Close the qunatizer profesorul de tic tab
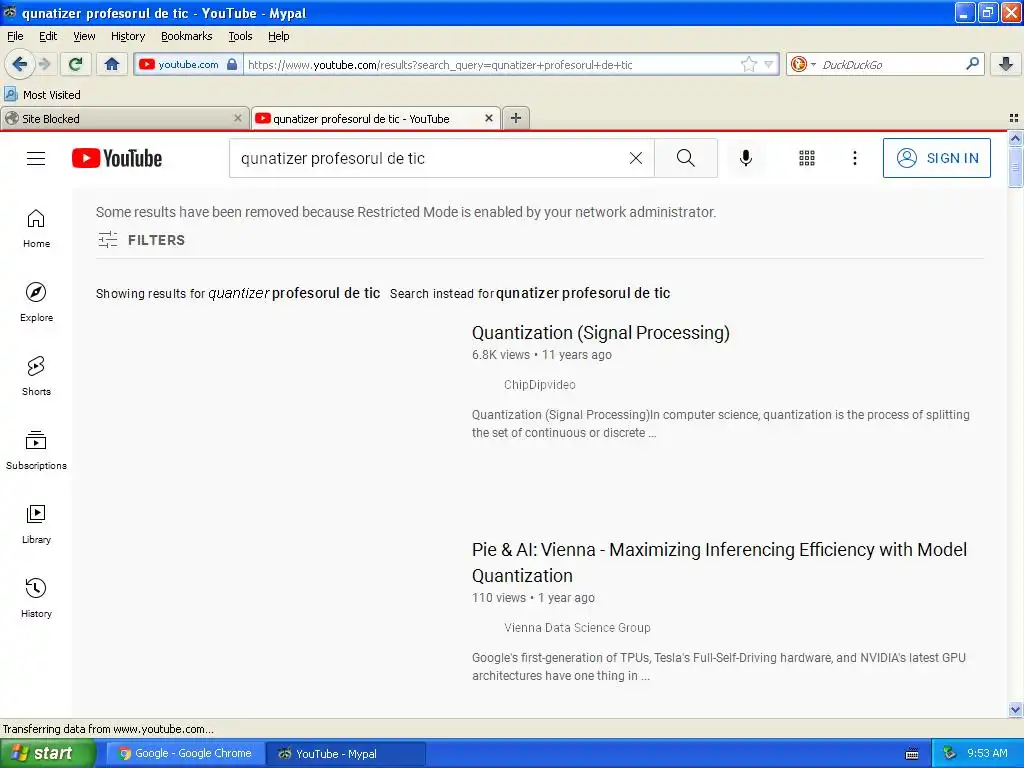Viewport: 1024px width, 768px height. pos(488,118)
